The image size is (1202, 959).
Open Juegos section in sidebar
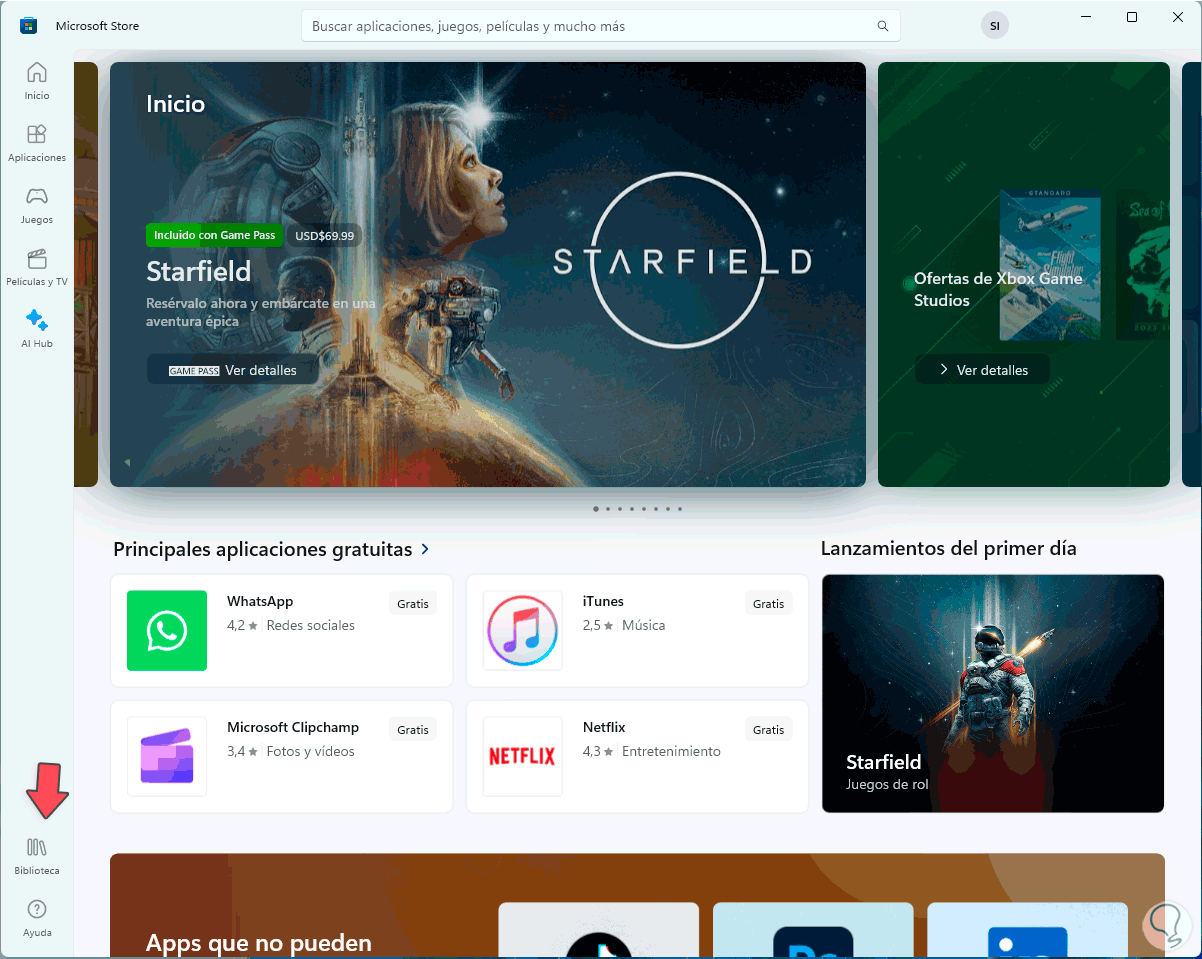[x=37, y=205]
